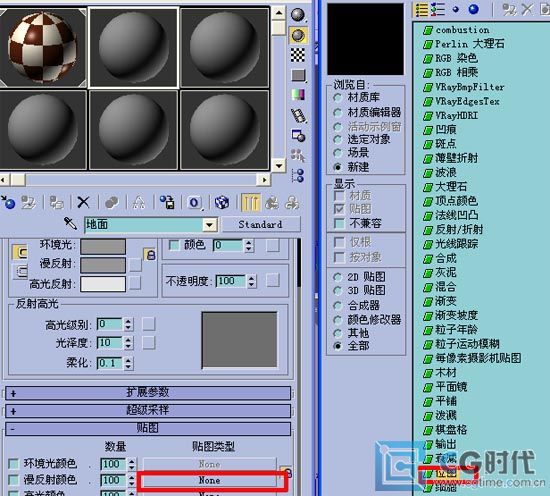This screenshot has height=496, width=550.
Task: Click the Make Unique icon
Action: 139,202
